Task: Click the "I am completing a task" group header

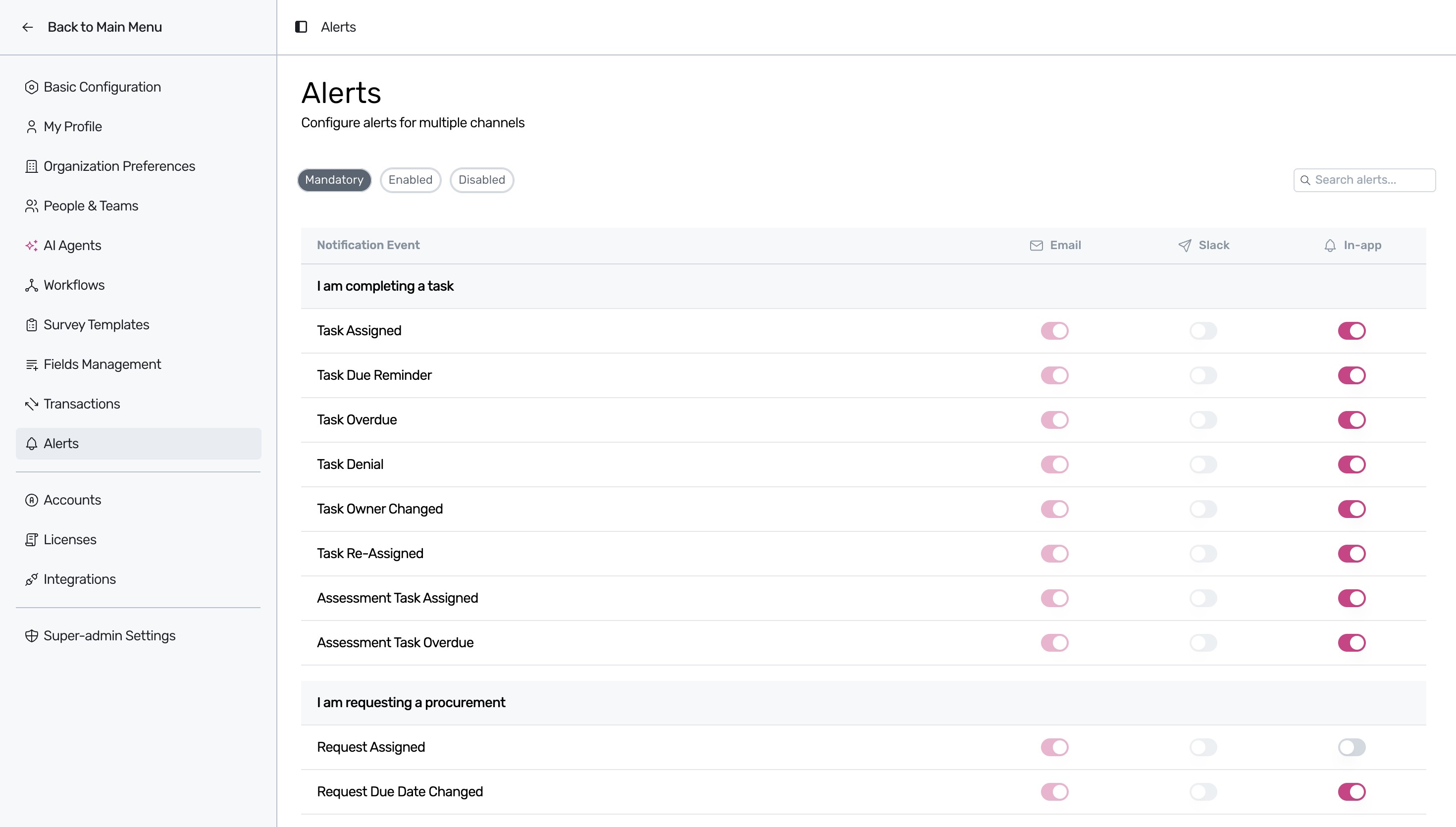Action: tap(863, 286)
